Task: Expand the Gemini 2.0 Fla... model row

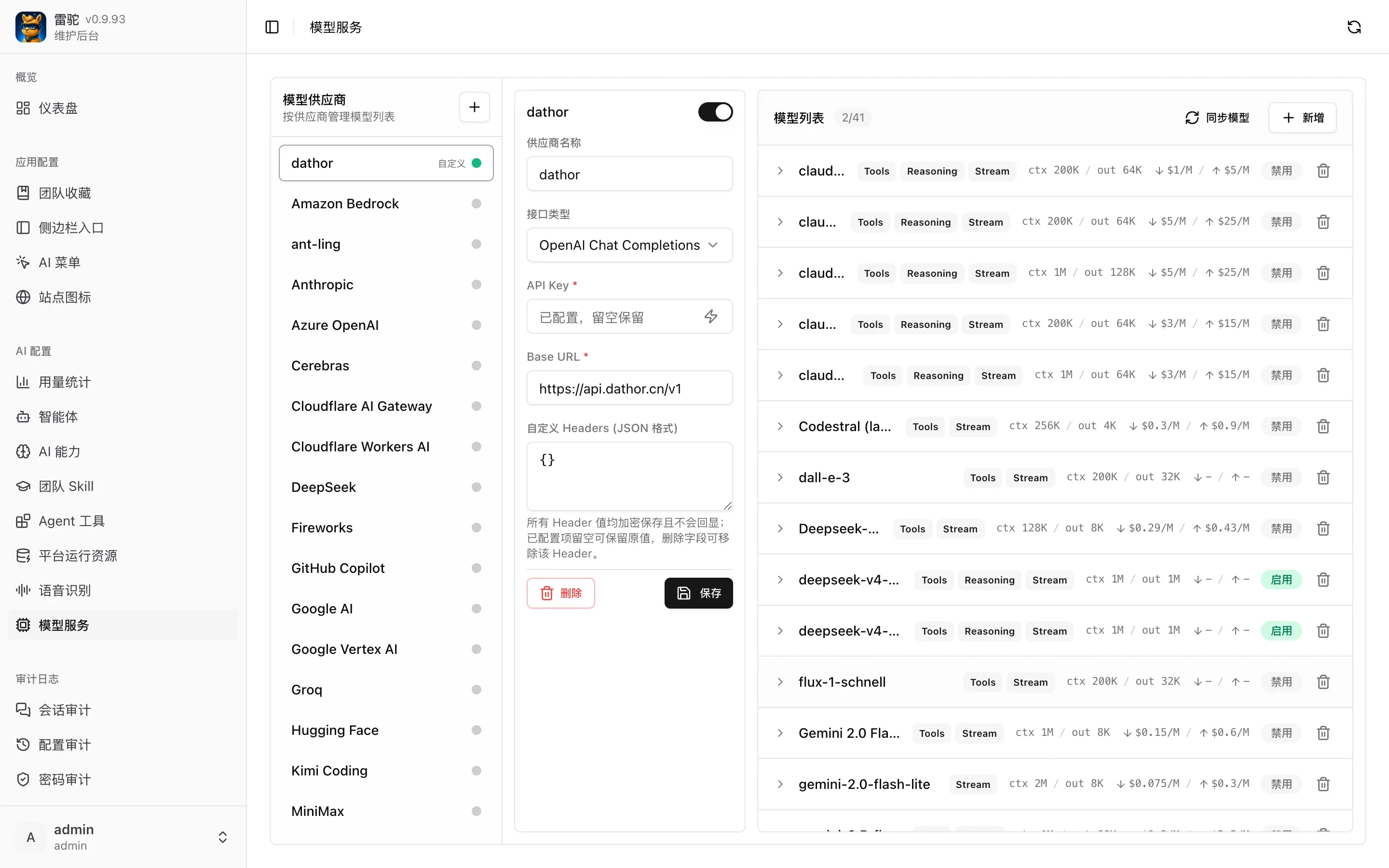Action: (780, 733)
